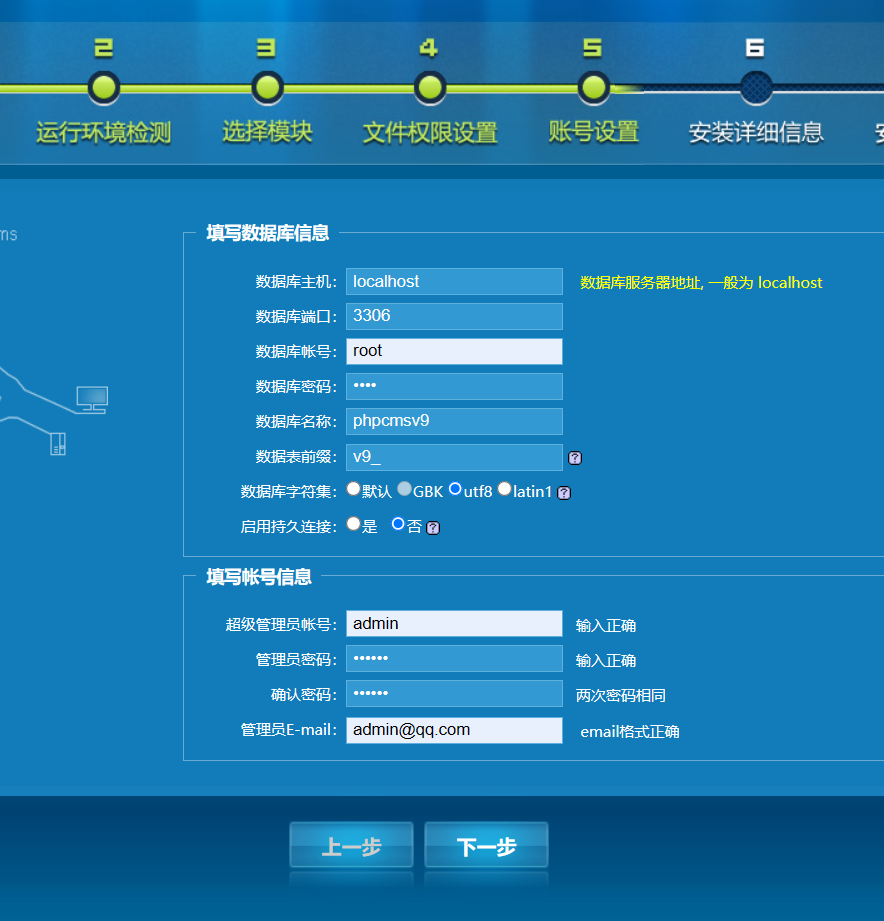This screenshot has height=921, width=884.
Task: Click the step 2 运行环境检测 progress circle
Action: [x=104, y=87]
